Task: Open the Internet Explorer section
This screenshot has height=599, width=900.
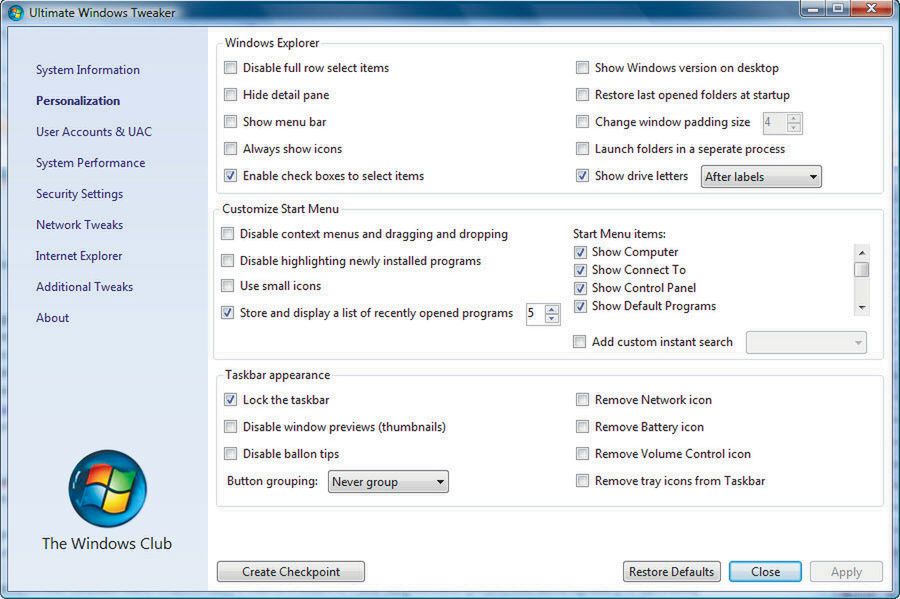Action: pos(79,256)
